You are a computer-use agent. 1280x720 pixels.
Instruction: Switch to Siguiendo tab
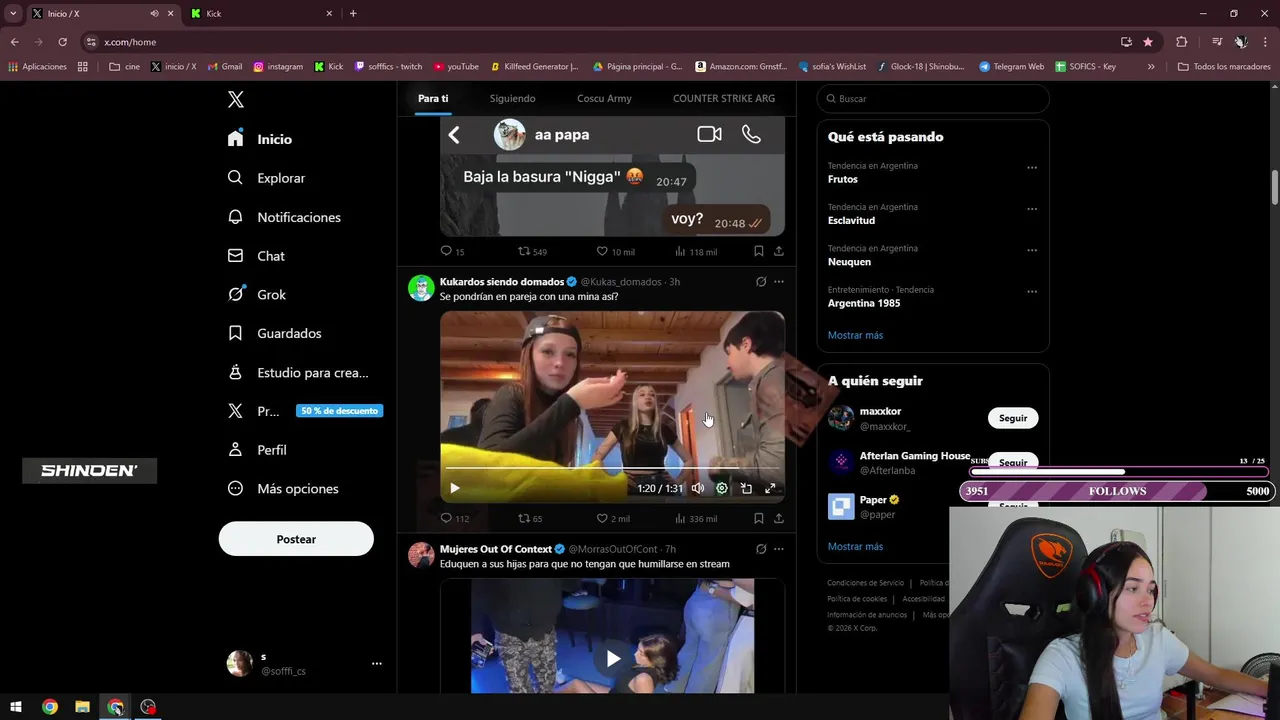click(x=512, y=98)
